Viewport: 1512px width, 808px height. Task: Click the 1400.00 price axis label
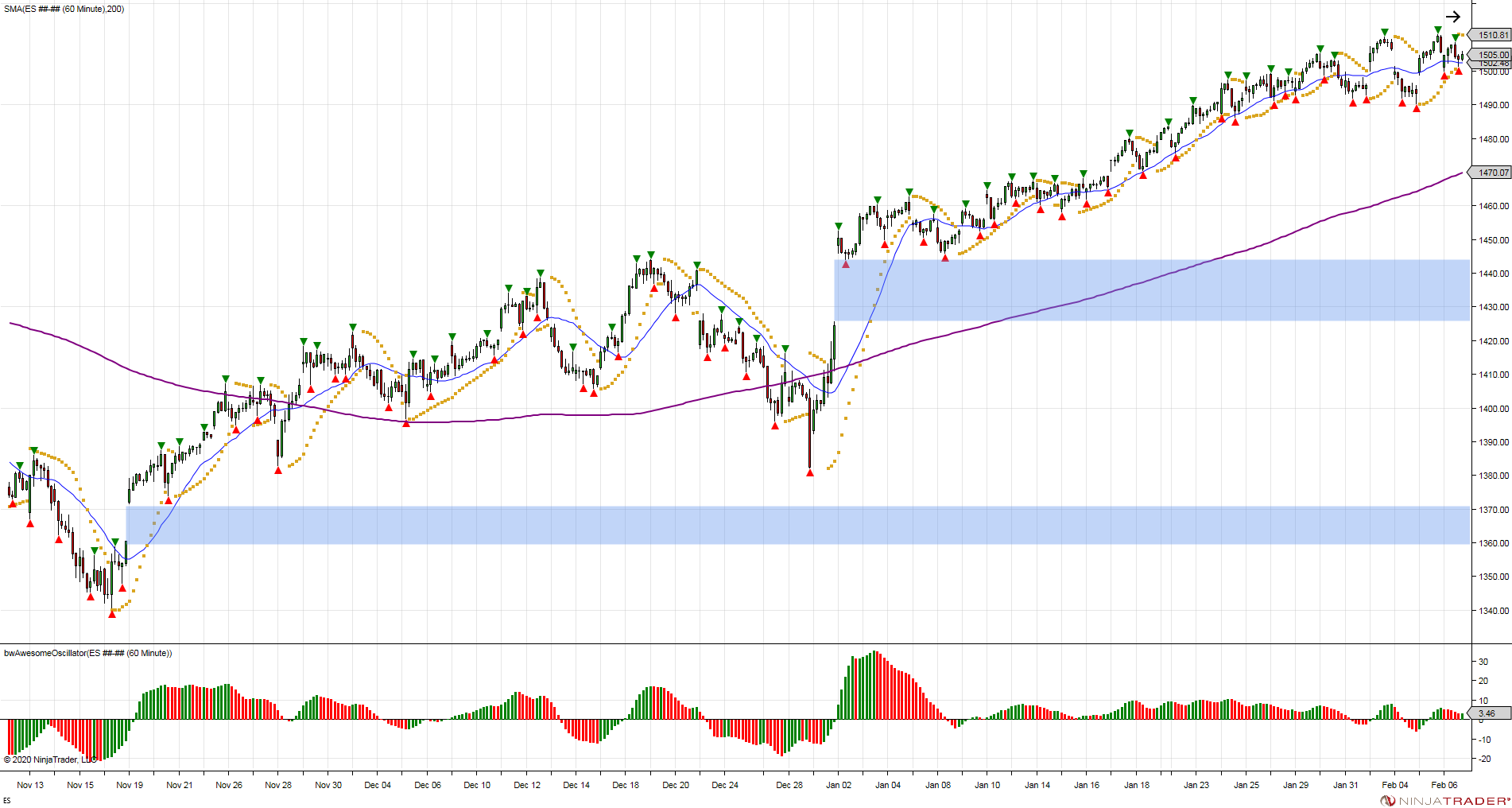(x=1494, y=409)
